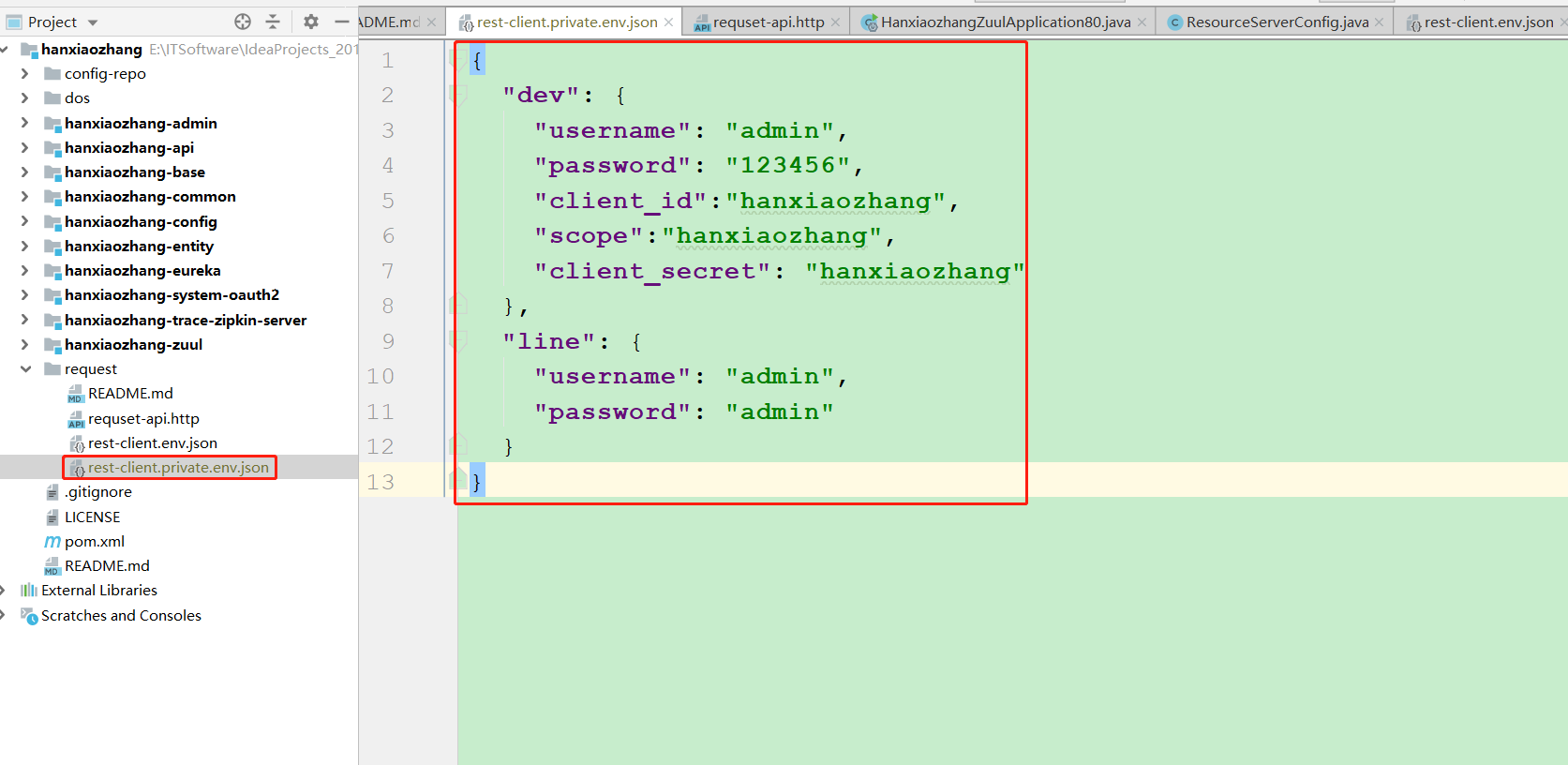Viewport: 1568px width, 765px height.
Task: Close the HanxiaozhangZuulApplication80.java tab
Action: tap(1142, 22)
